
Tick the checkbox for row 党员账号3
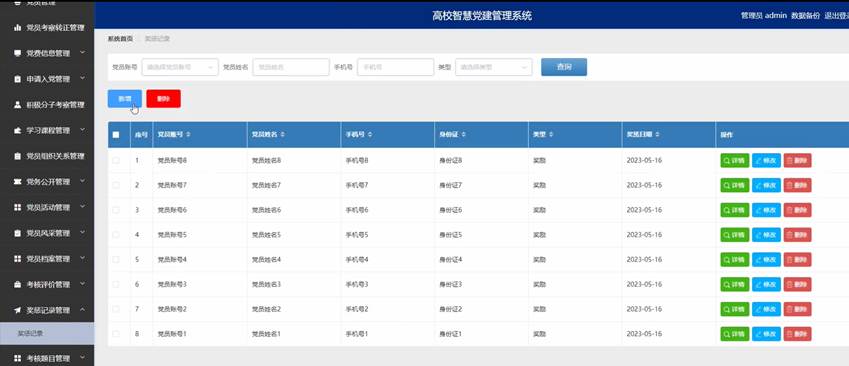click(116, 284)
